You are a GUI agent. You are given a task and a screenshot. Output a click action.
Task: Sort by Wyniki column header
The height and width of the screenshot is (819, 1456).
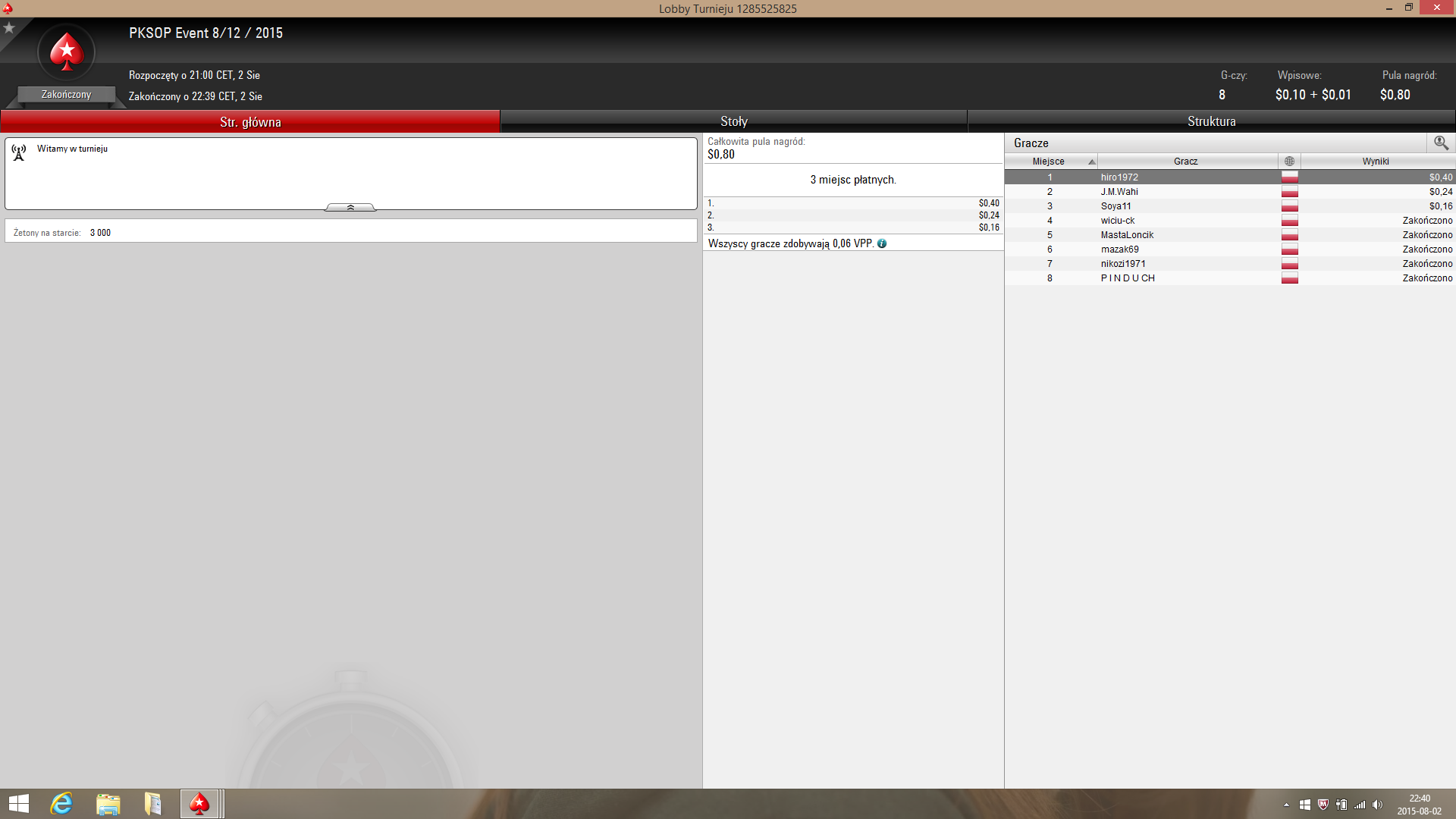point(1378,162)
